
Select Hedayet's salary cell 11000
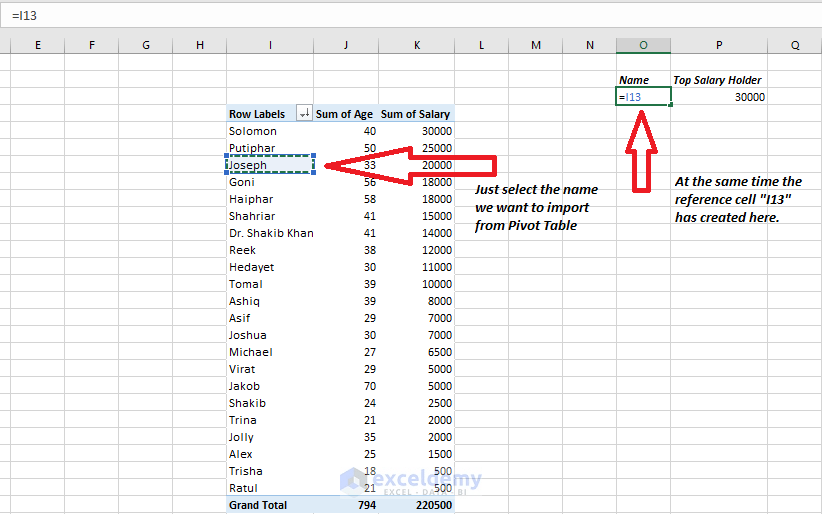coord(417,266)
